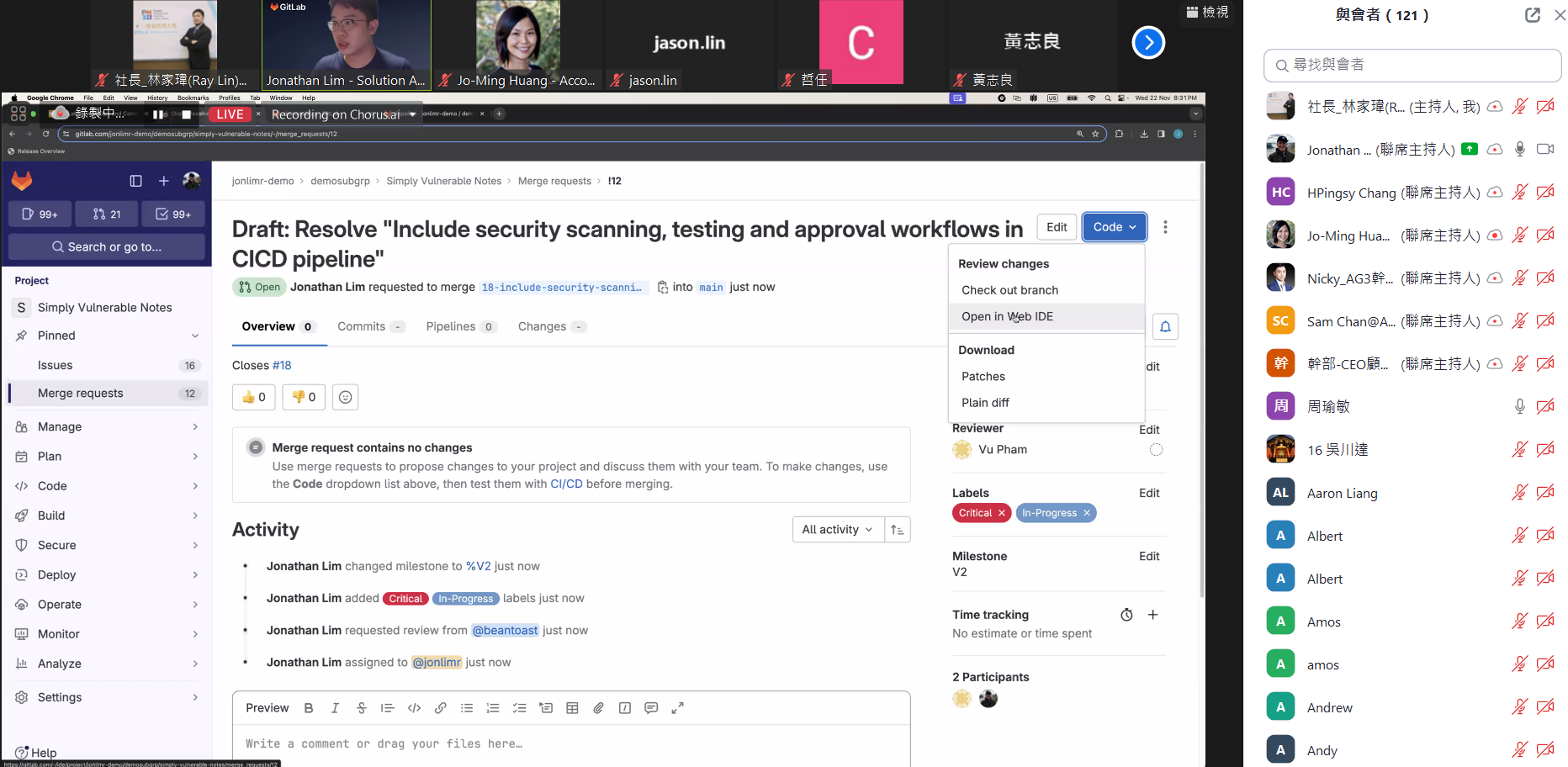Select Open in Web IDE menu item
This screenshot has width=1568, height=767.
tap(1007, 316)
